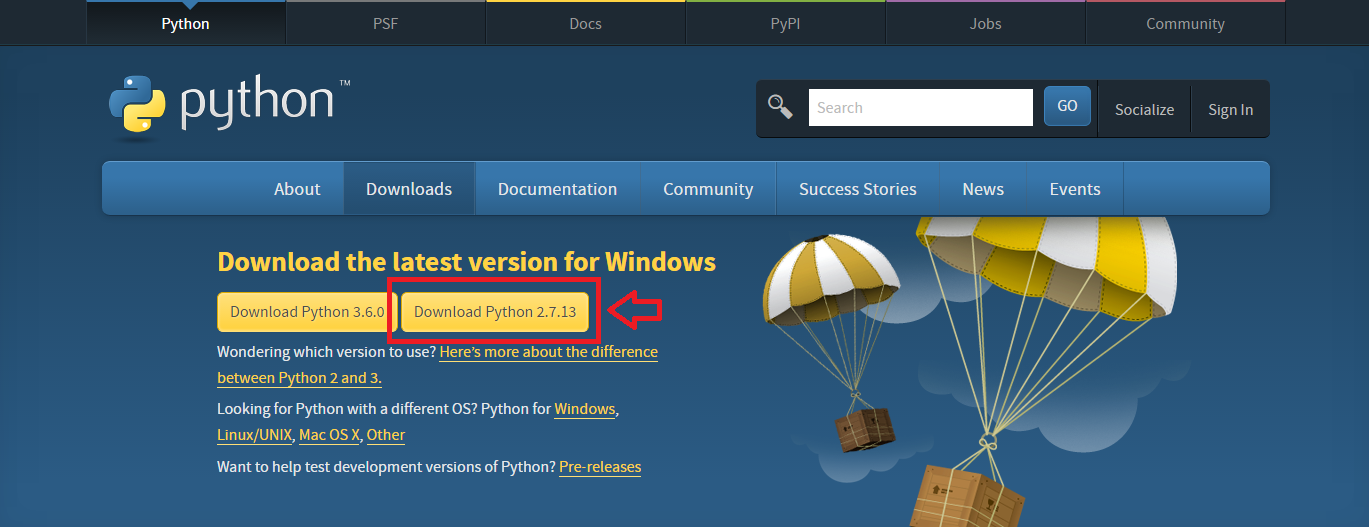Open the Events navigation item
Screen dimensions: 1369x527
coord(1075,189)
